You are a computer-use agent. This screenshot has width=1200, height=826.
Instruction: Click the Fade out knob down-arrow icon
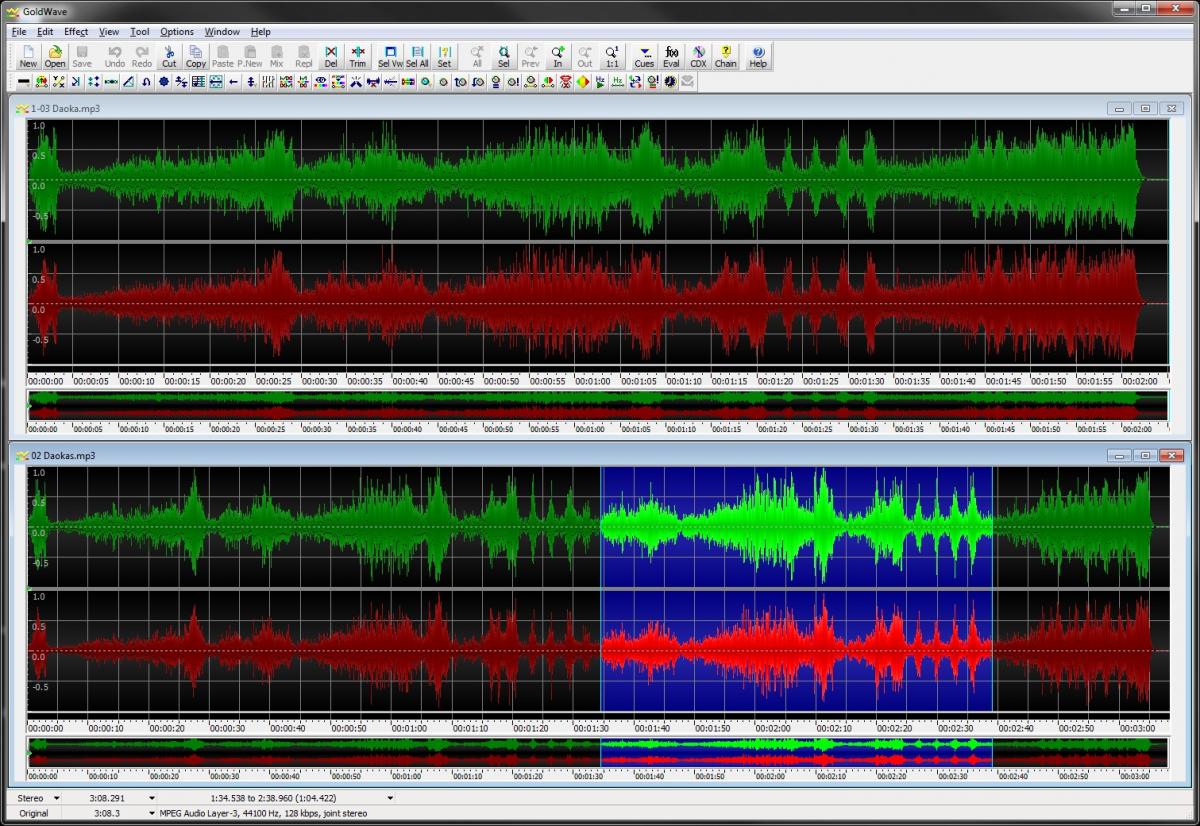(x=478, y=81)
